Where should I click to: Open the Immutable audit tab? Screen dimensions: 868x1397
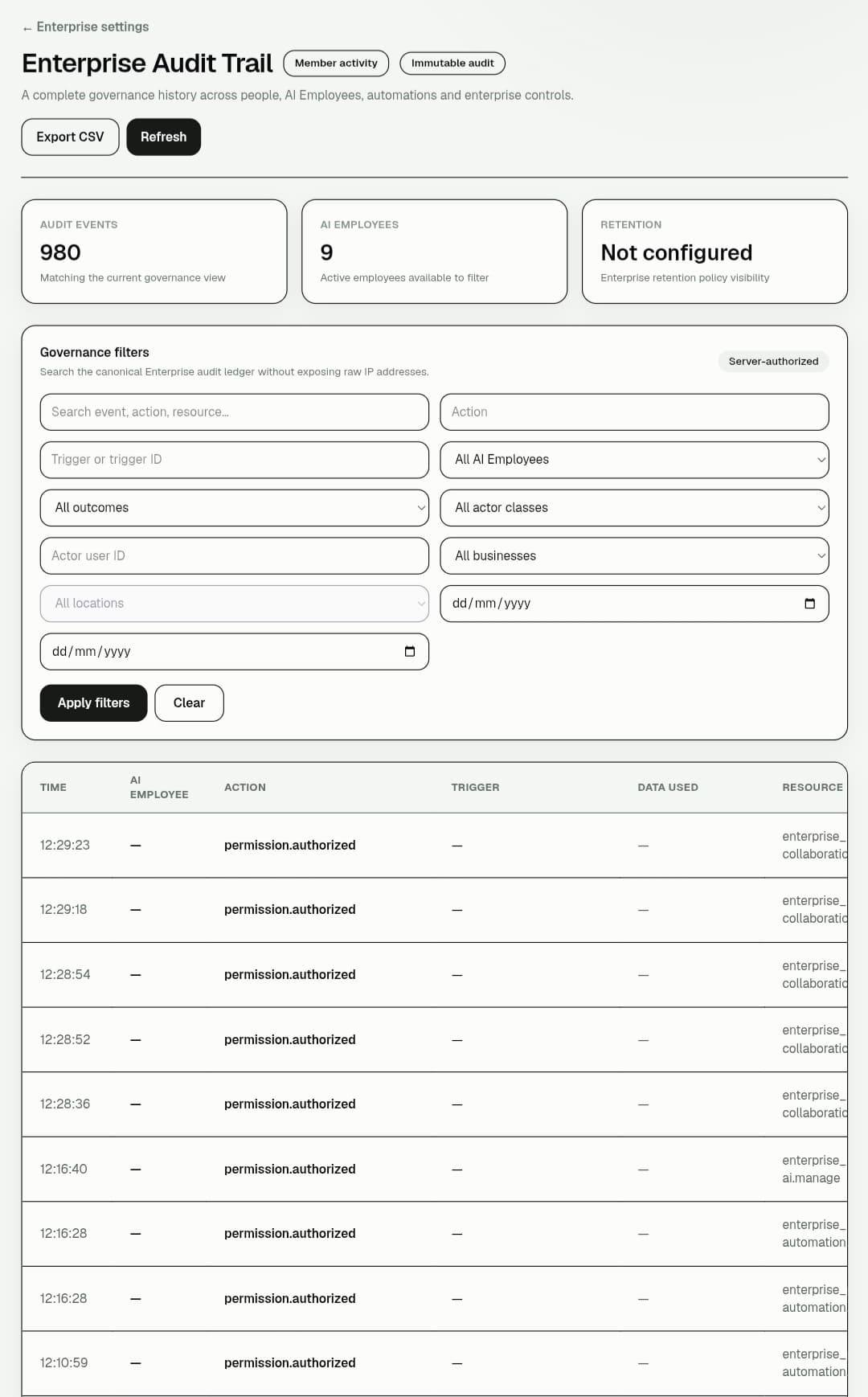[x=452, y=63]
